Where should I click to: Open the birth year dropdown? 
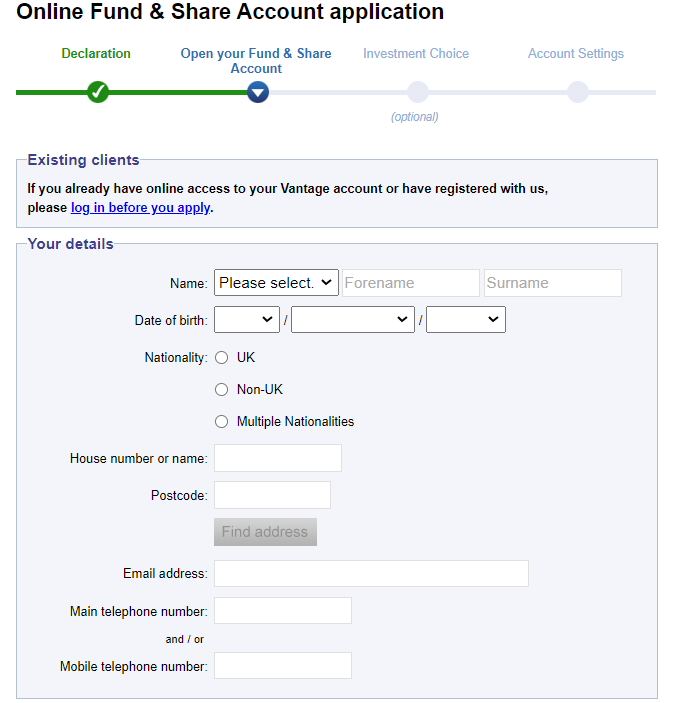[465, 319]
